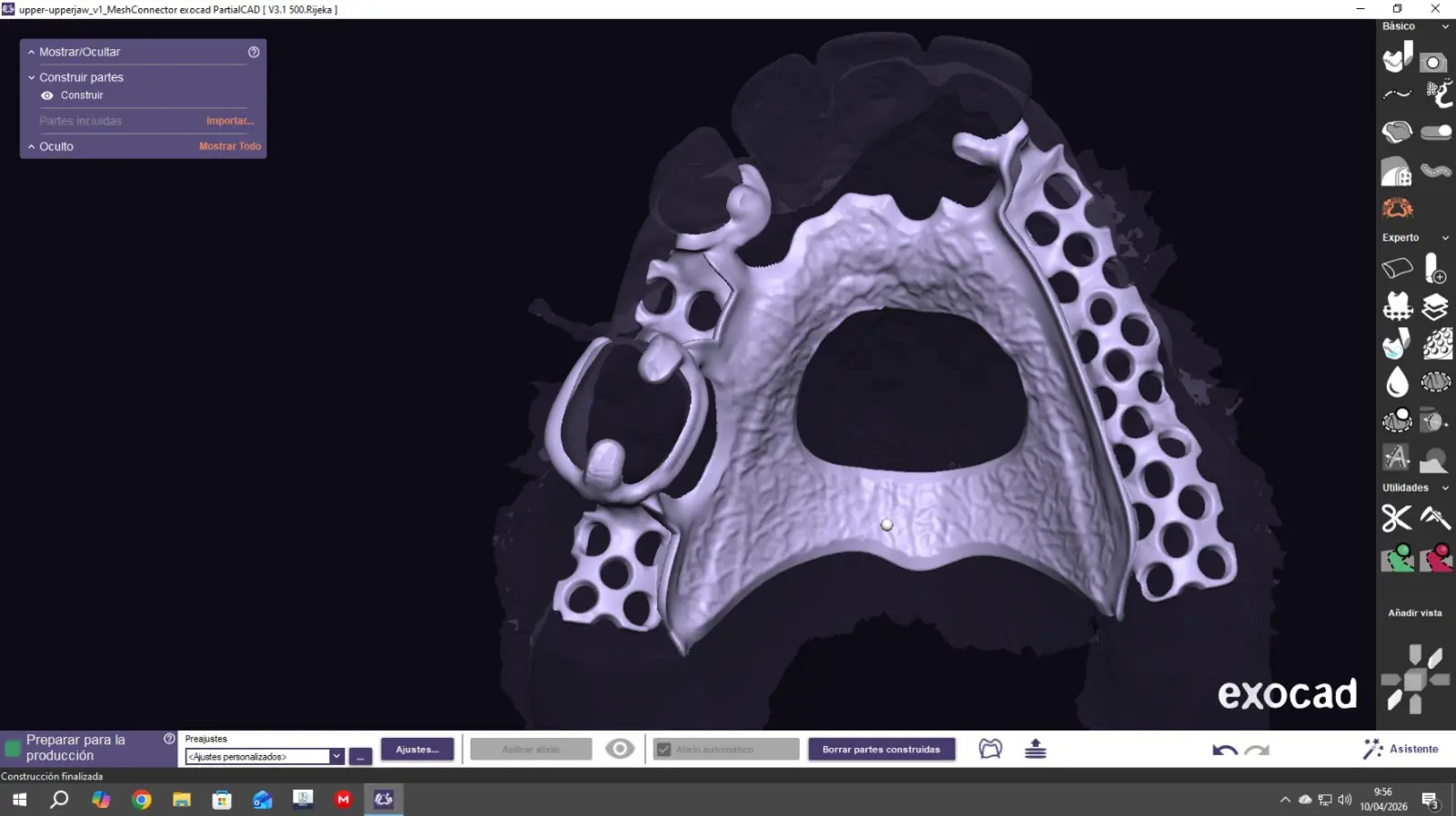
Task: Open the sphere with arrow adjust tool
Action: click(x=1434, y=421)
